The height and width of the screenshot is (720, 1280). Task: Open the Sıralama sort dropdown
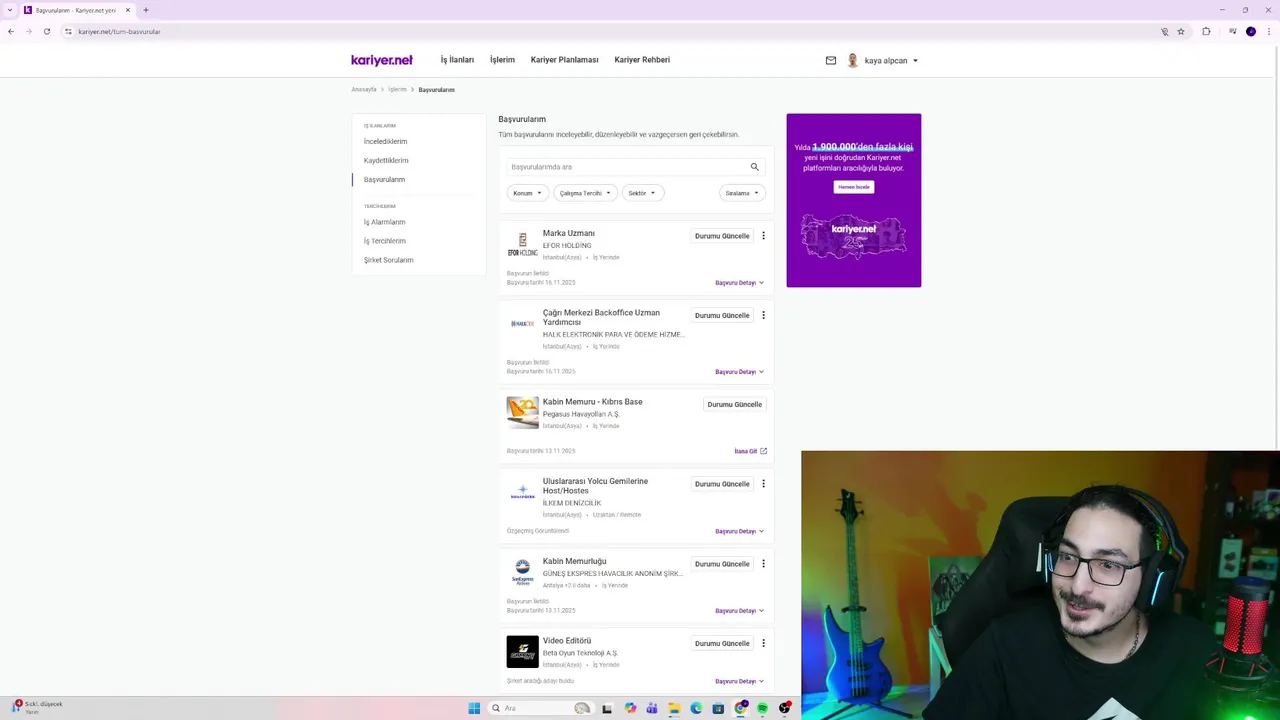click(742, 193)
